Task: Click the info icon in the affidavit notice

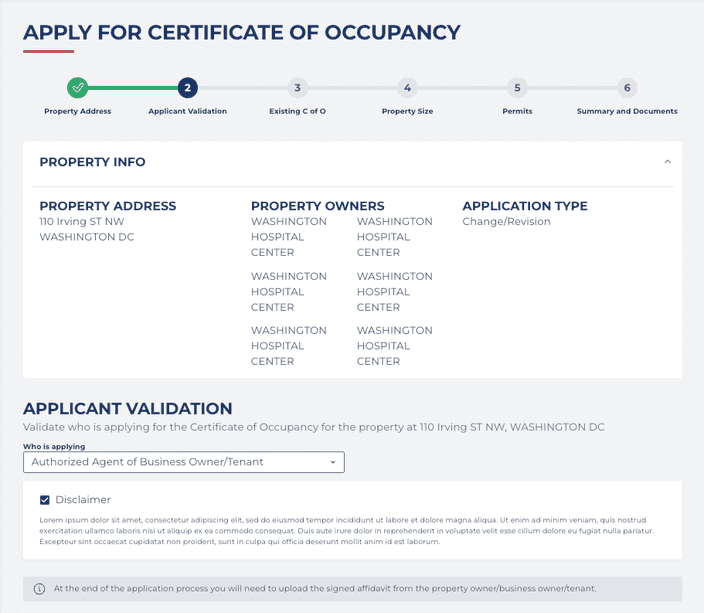Action: coord(40,589)
